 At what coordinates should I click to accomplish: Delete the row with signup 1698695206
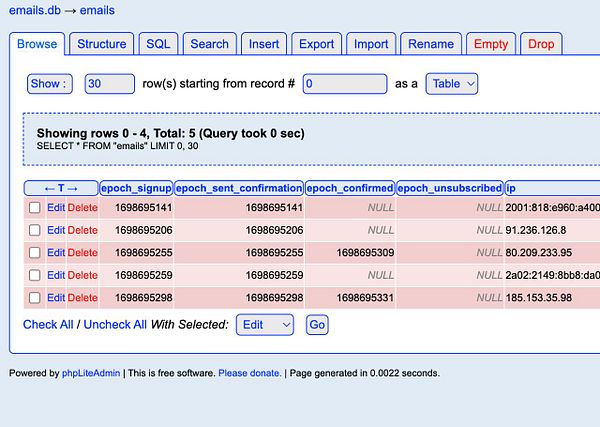(83, 230)
